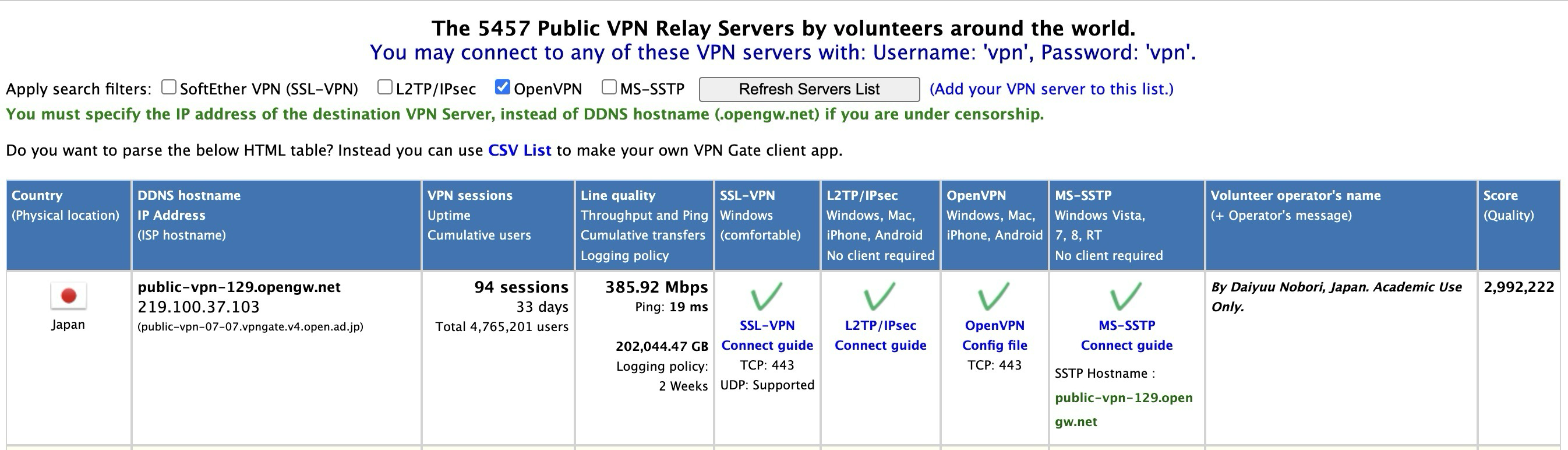1568x450 pixels.
Task: Click the 202,044.47 GB transfer value
Action: pyautogui.click(x=662, y=346)
